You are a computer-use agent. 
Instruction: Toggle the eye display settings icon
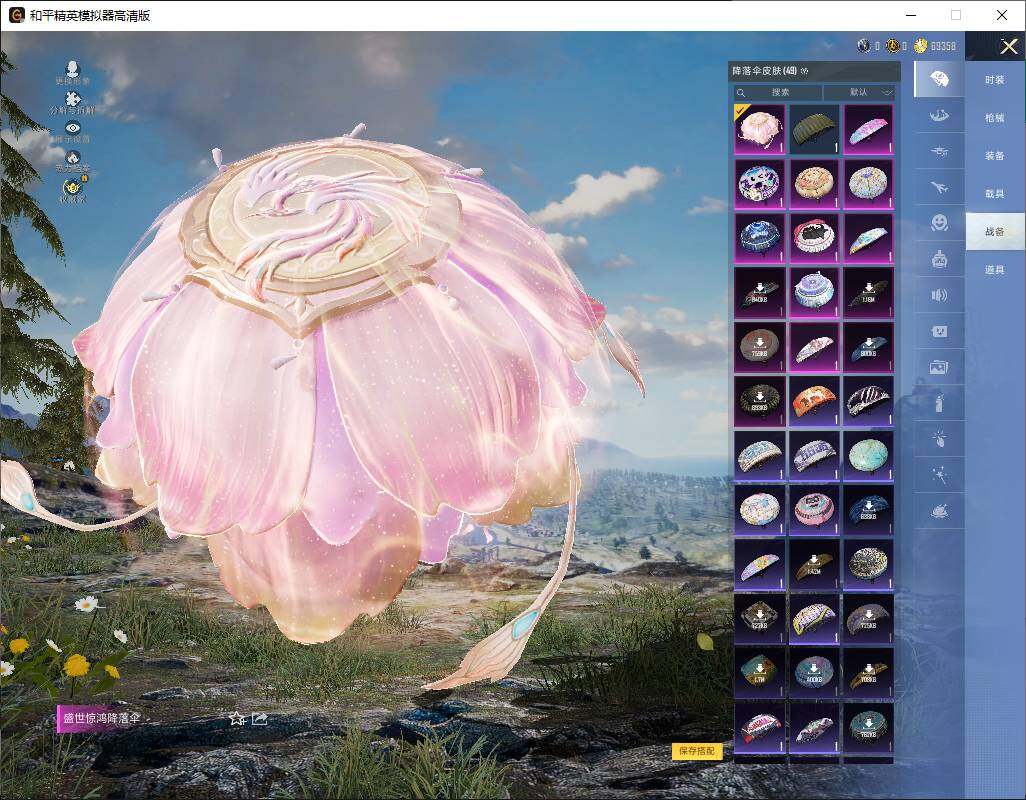click(72, 129)
